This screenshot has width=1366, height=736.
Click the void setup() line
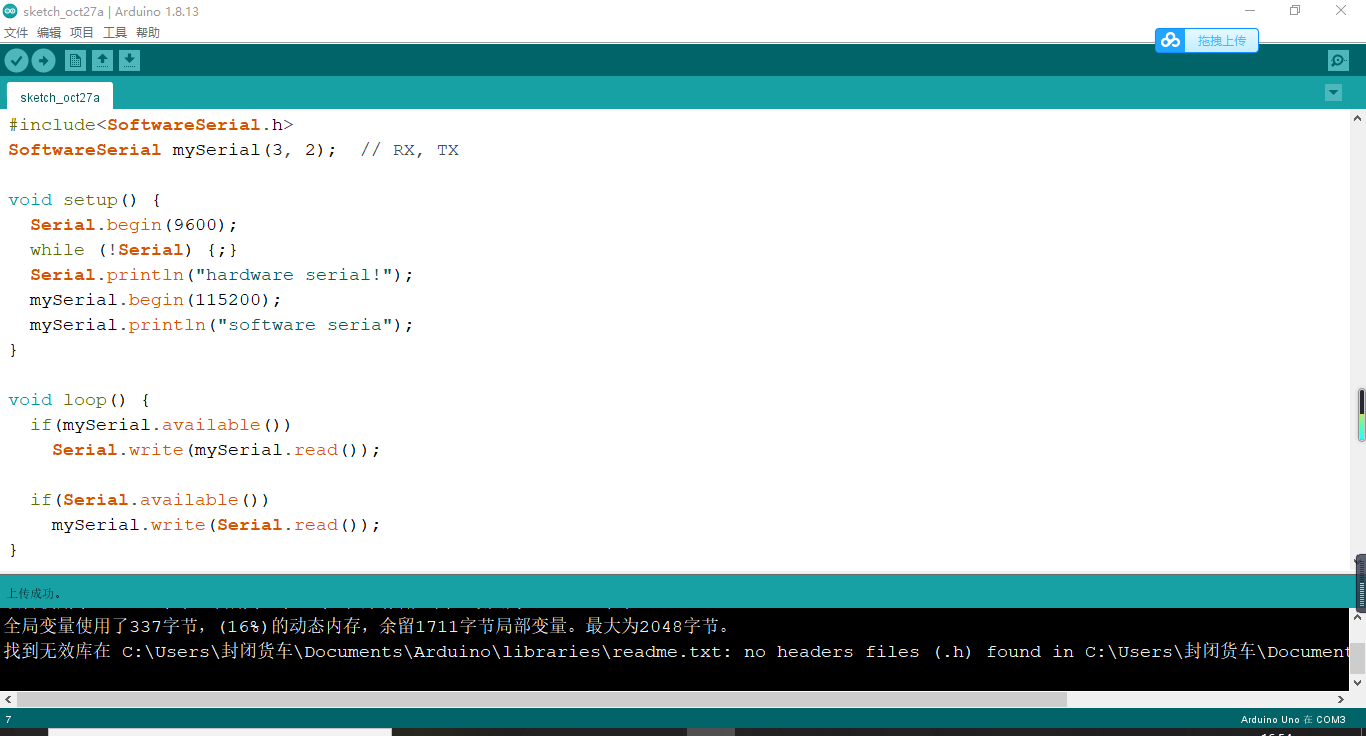(85, 200)
